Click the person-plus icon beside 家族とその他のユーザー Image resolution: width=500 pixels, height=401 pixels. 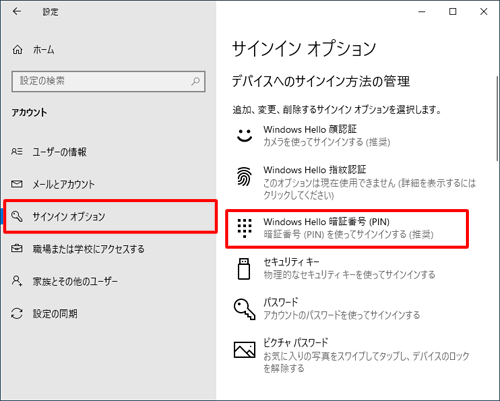point(17,281)
